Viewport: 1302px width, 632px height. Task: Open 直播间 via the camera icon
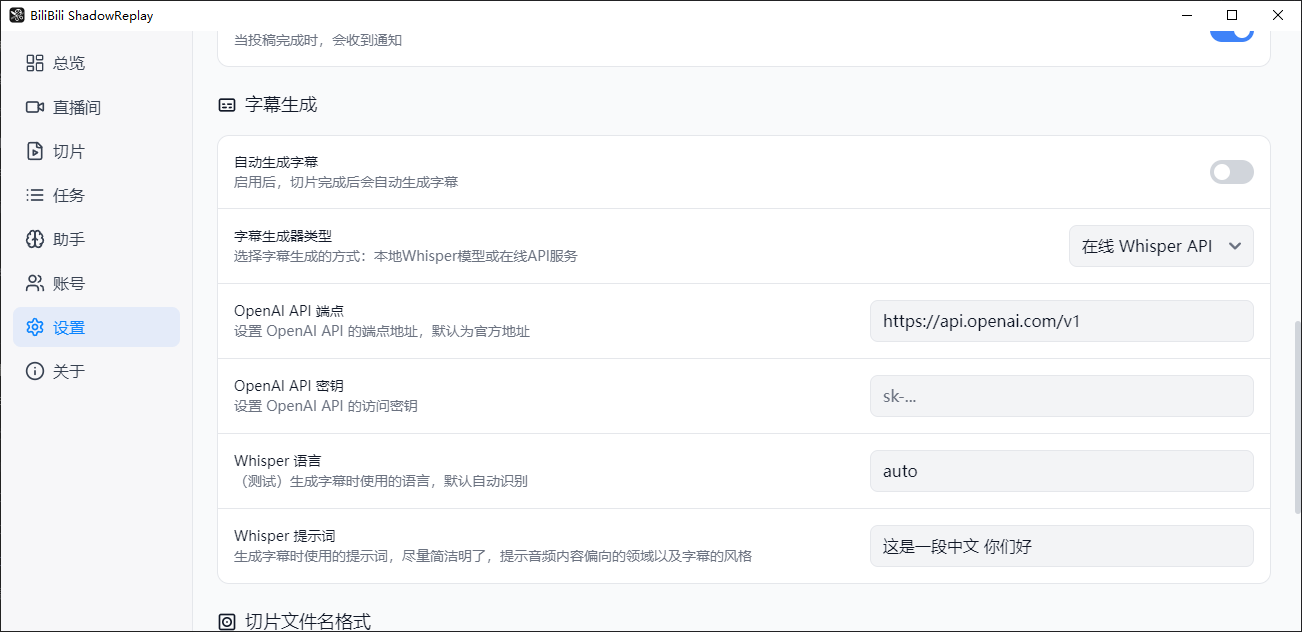tap(35, 107)
